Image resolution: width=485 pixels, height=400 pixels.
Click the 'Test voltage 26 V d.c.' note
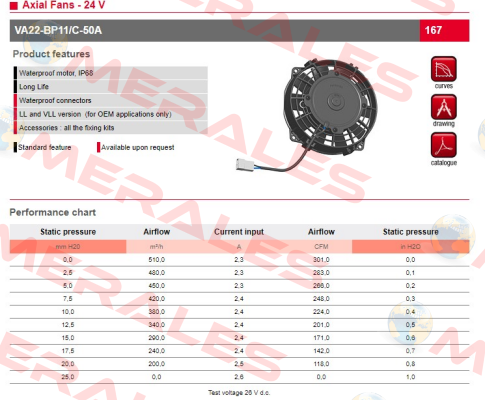[x=239, y=392]
